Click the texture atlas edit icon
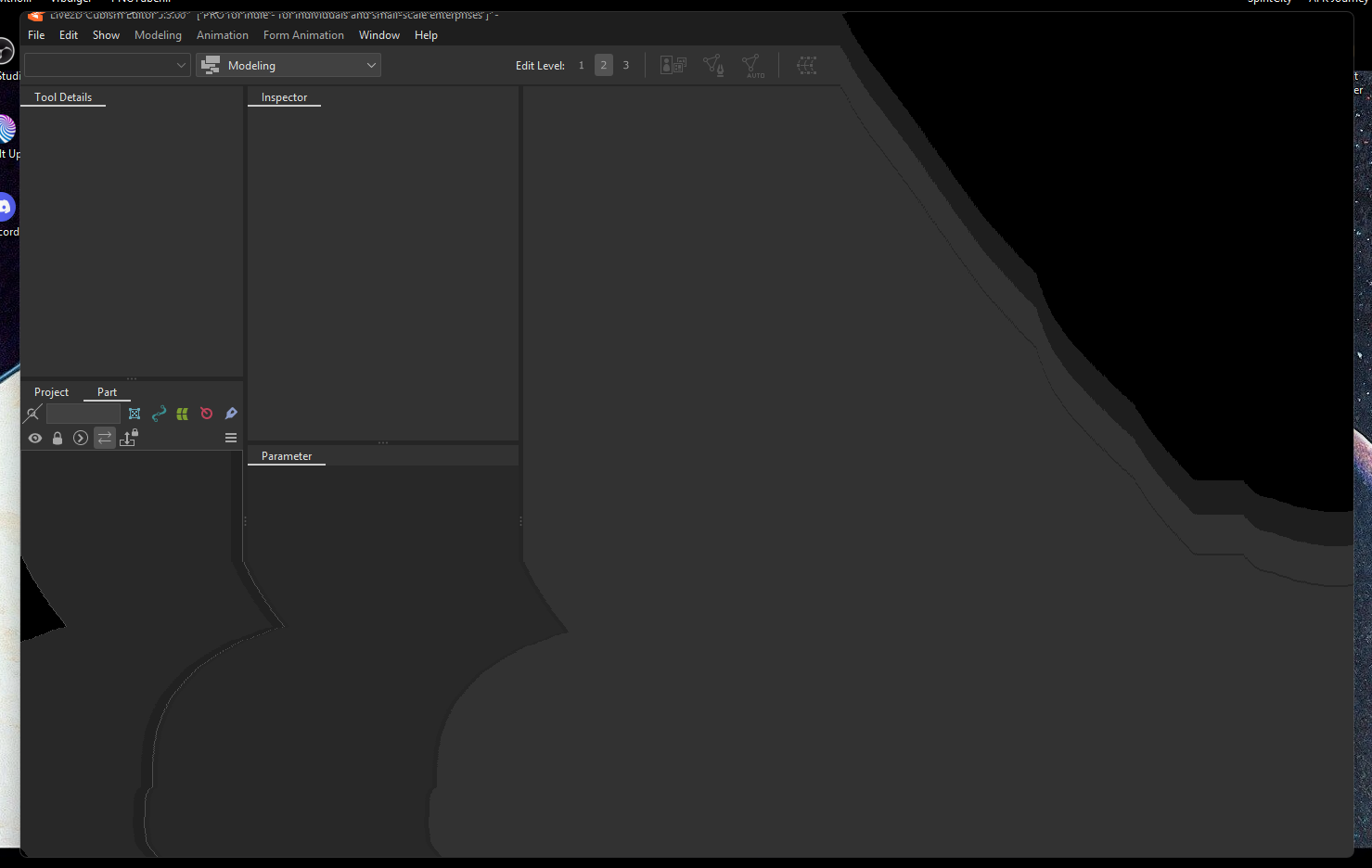This screenshot has height=868, width=1372. point(673,65)
